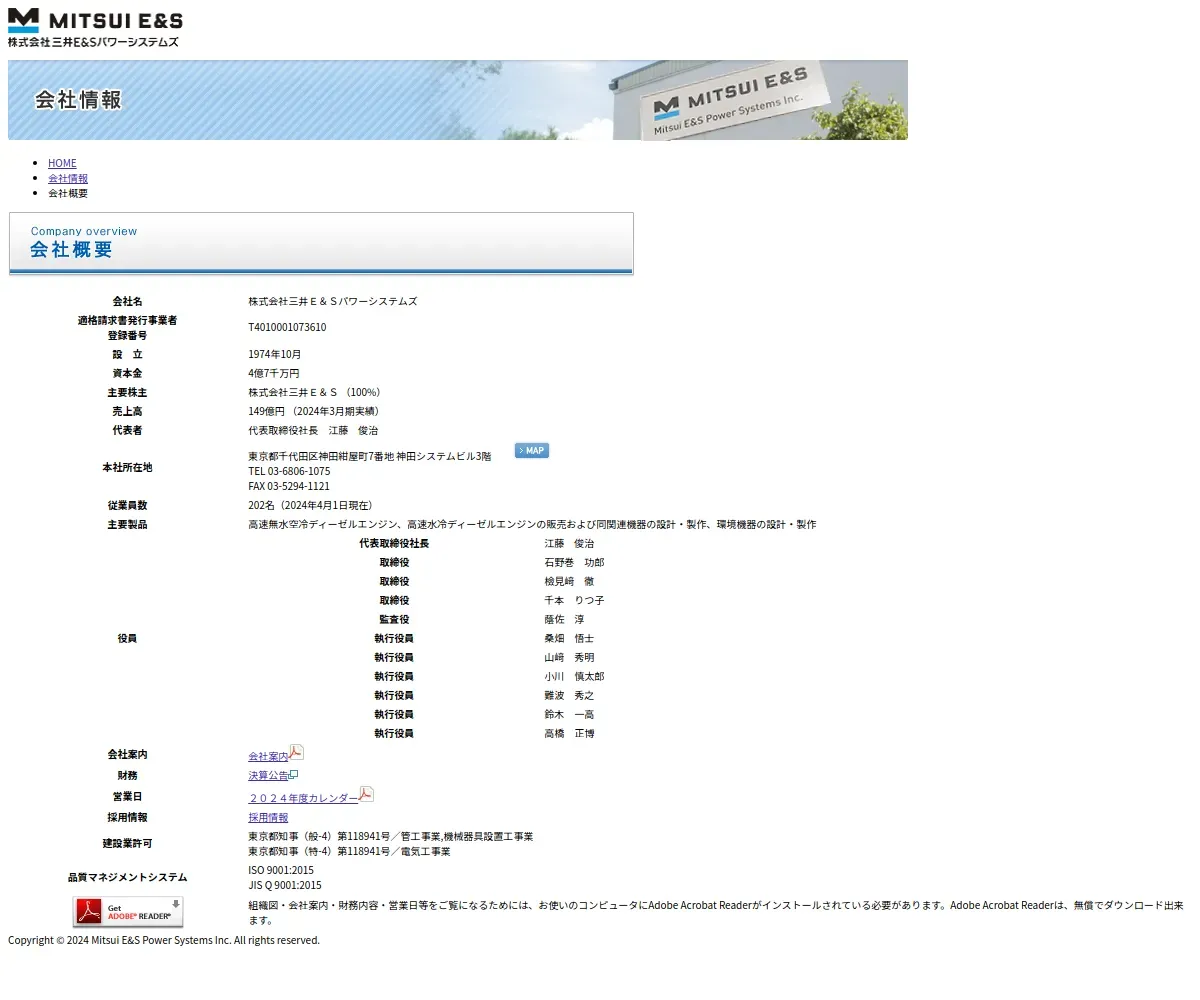Click the 会社概要 heading banner
Viewport: 1200px width, 1000px height.
point(321,243)
